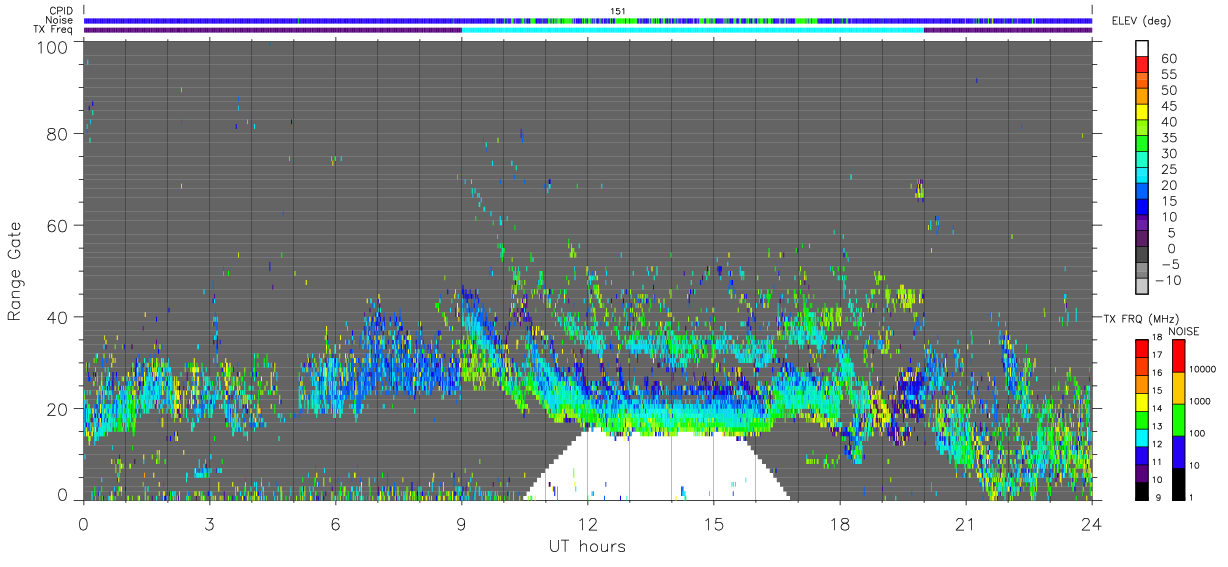The width and height of the screenshot is (1228, 567).
Task: Select the '40' tick on Range Gate axis
Action: 57,317
